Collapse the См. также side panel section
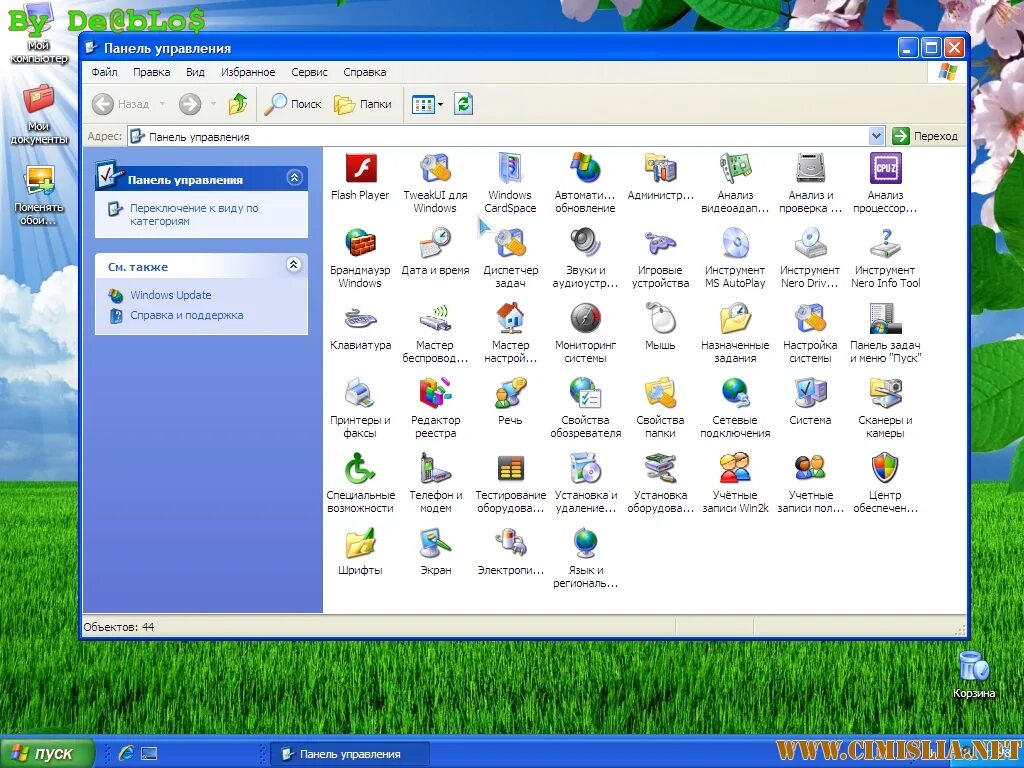This screenshot has height=768, width=1024. click(x=294, y=264)
